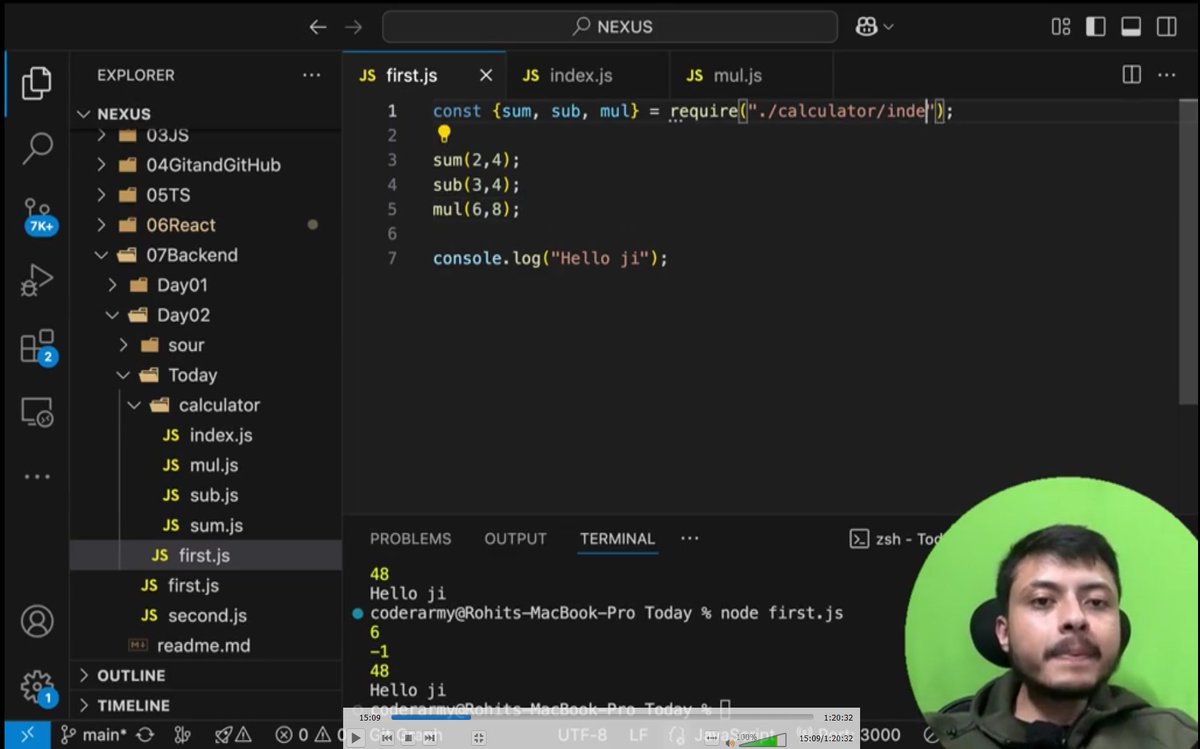Skip to next in video overlay

(x=430, y=737)
